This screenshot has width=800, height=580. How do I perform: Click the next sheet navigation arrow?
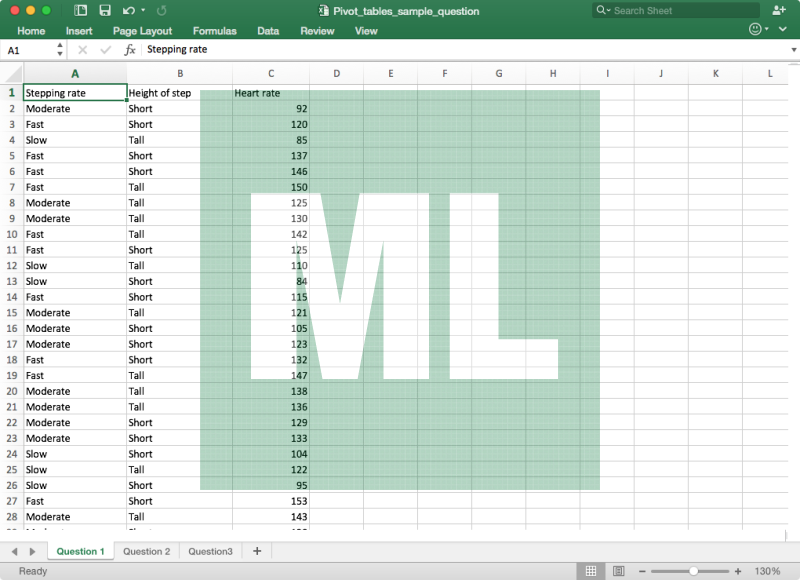pyautogui.click(x=32, y=551)
